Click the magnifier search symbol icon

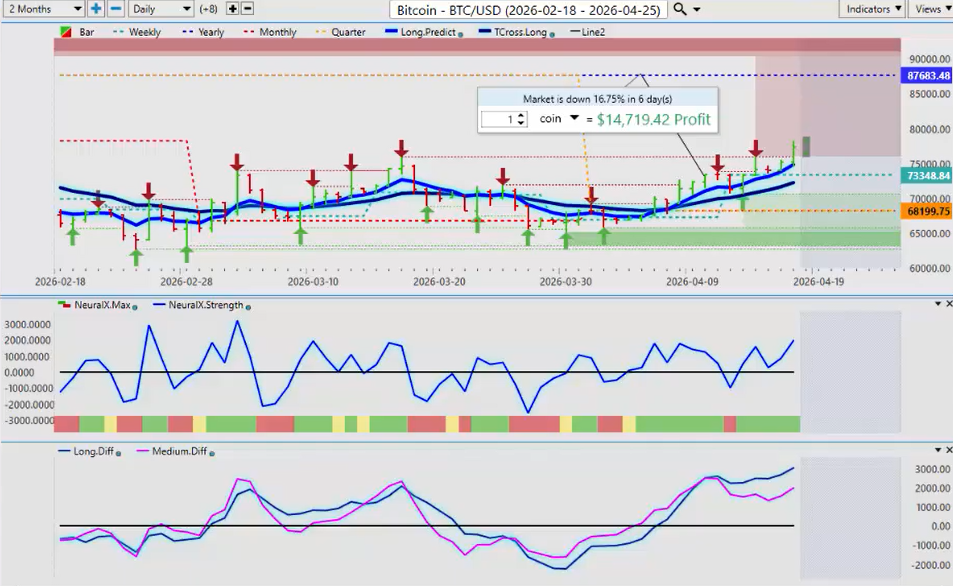[680, 9]
